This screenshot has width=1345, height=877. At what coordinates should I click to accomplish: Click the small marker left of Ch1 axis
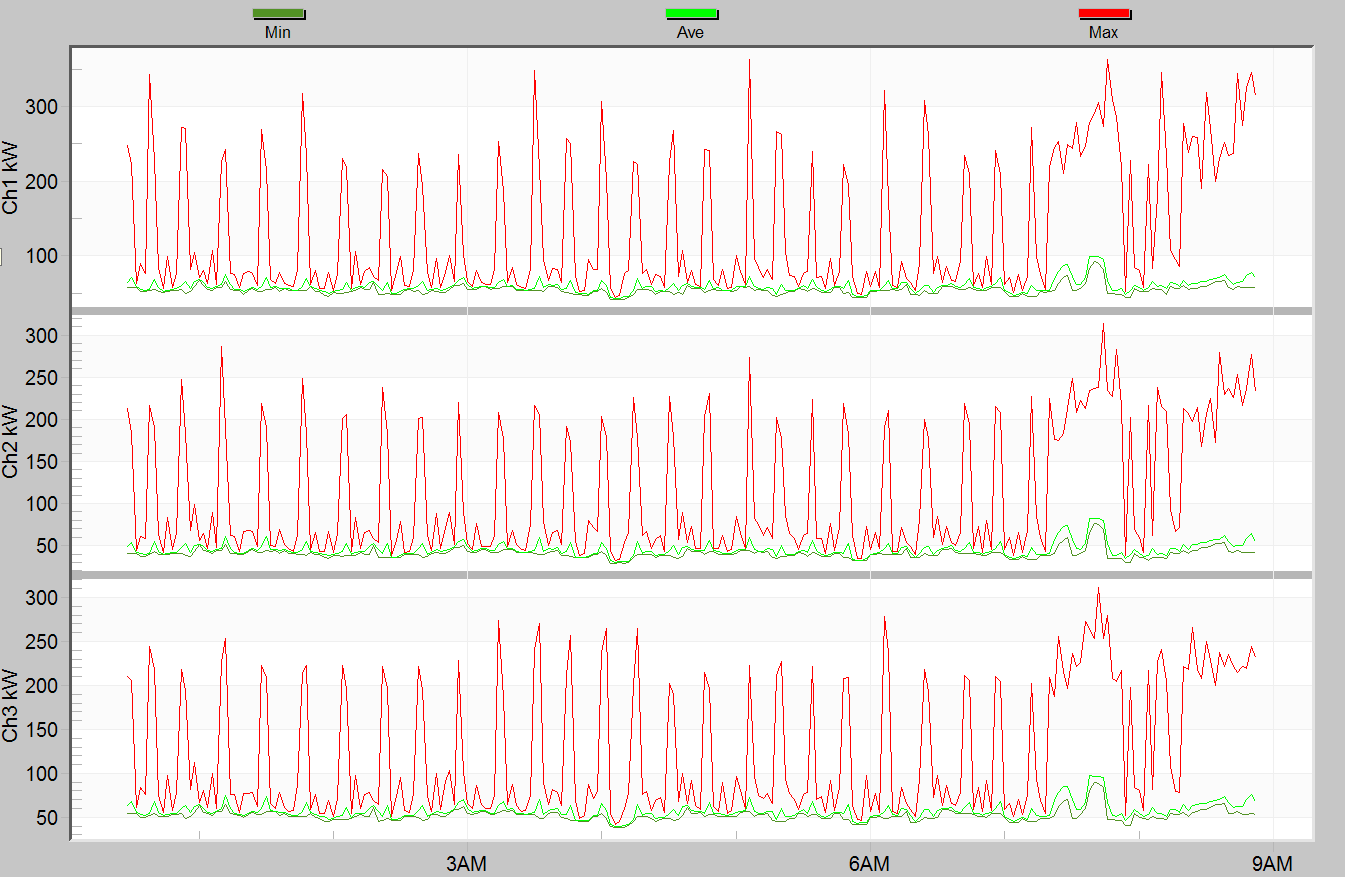(x=2, y=258)
